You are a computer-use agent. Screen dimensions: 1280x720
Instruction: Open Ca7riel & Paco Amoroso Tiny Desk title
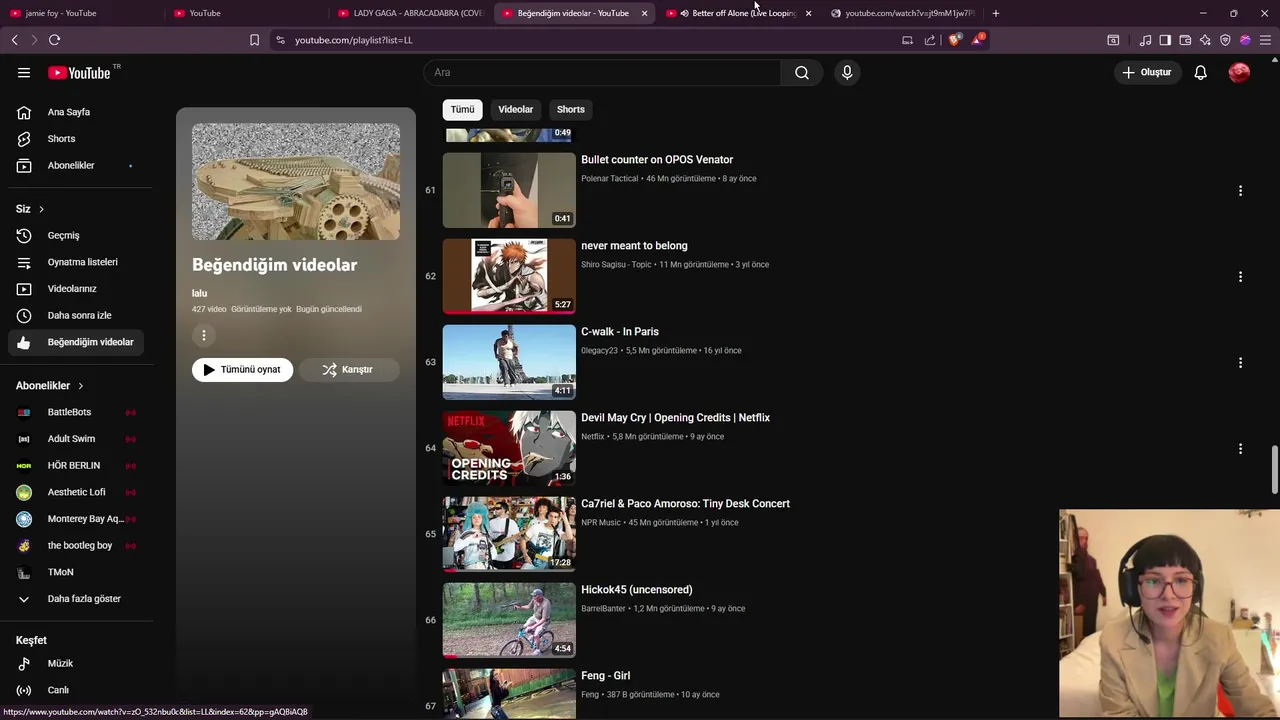coord(685,504)
